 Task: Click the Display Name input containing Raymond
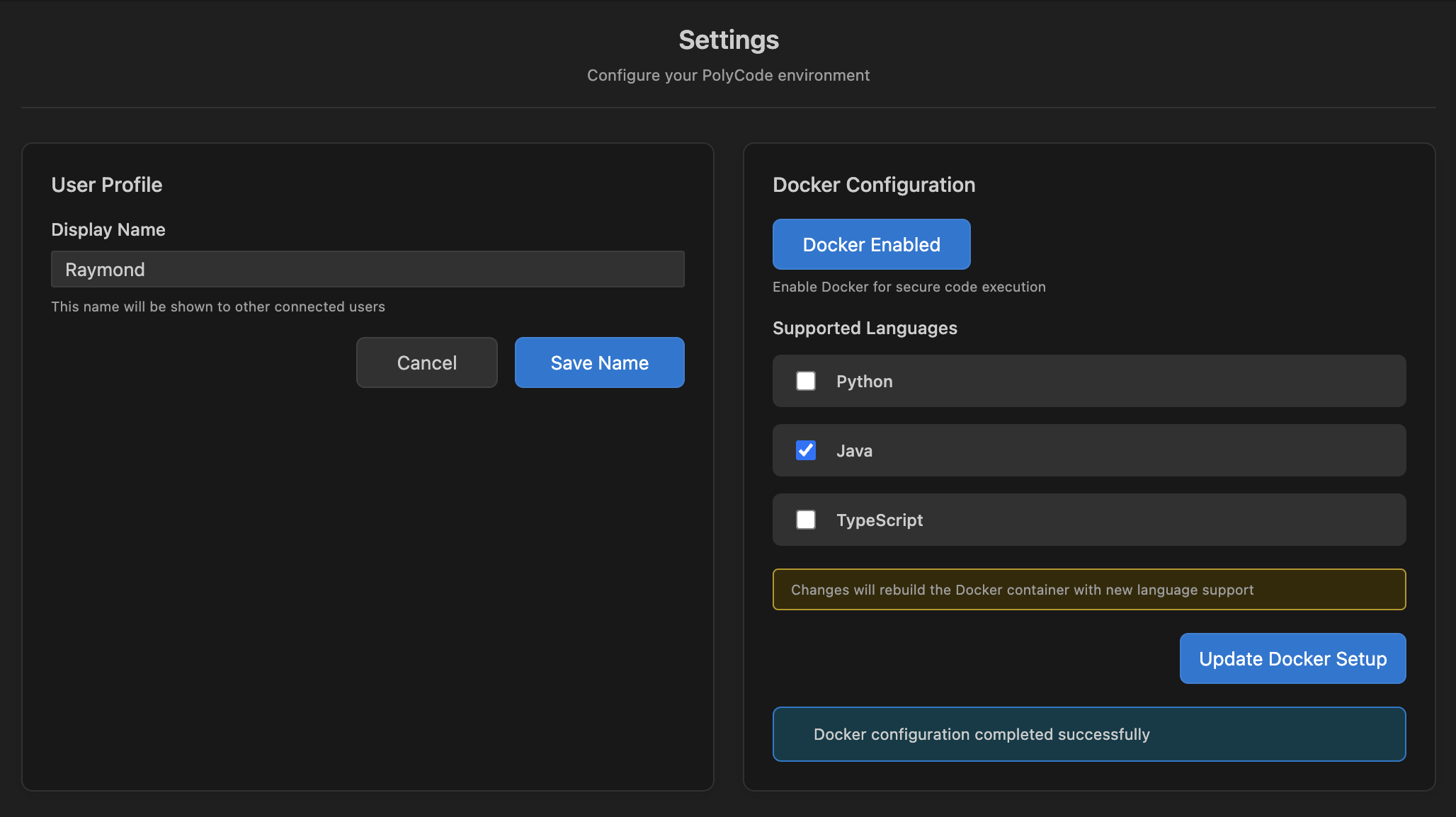(368, 269)
